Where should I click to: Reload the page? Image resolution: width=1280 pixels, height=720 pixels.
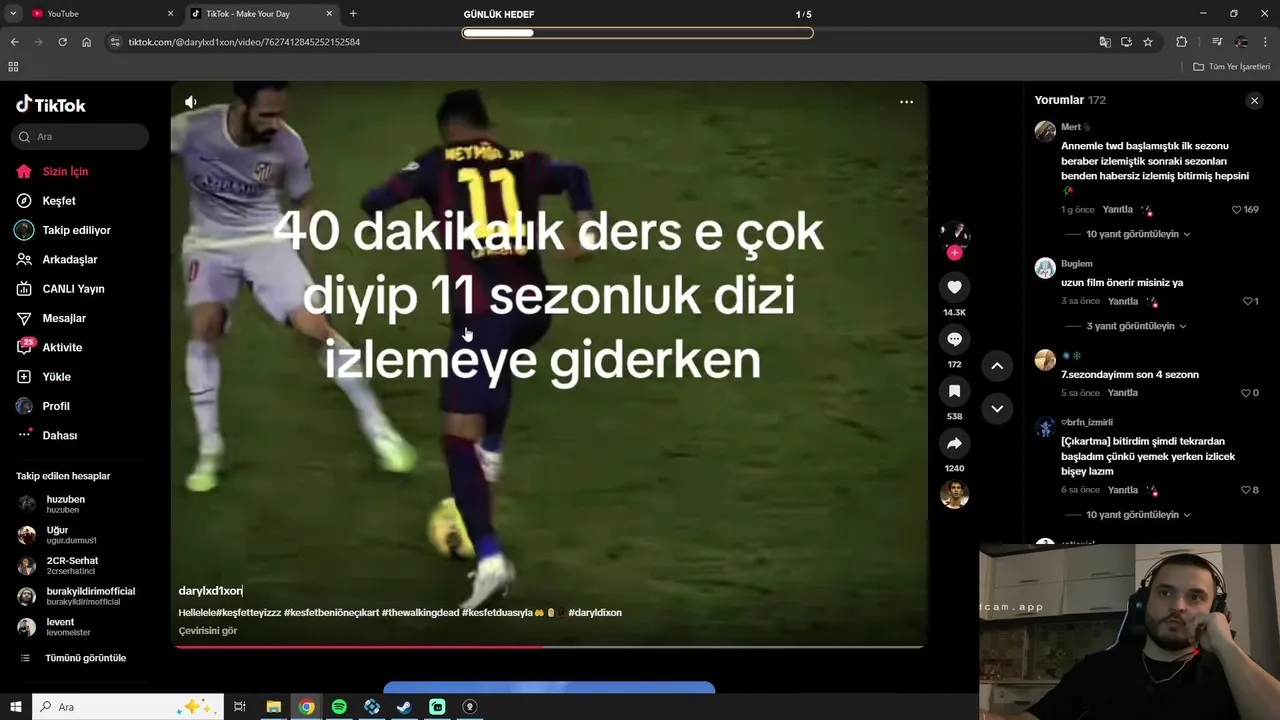(x=62, y=42)
